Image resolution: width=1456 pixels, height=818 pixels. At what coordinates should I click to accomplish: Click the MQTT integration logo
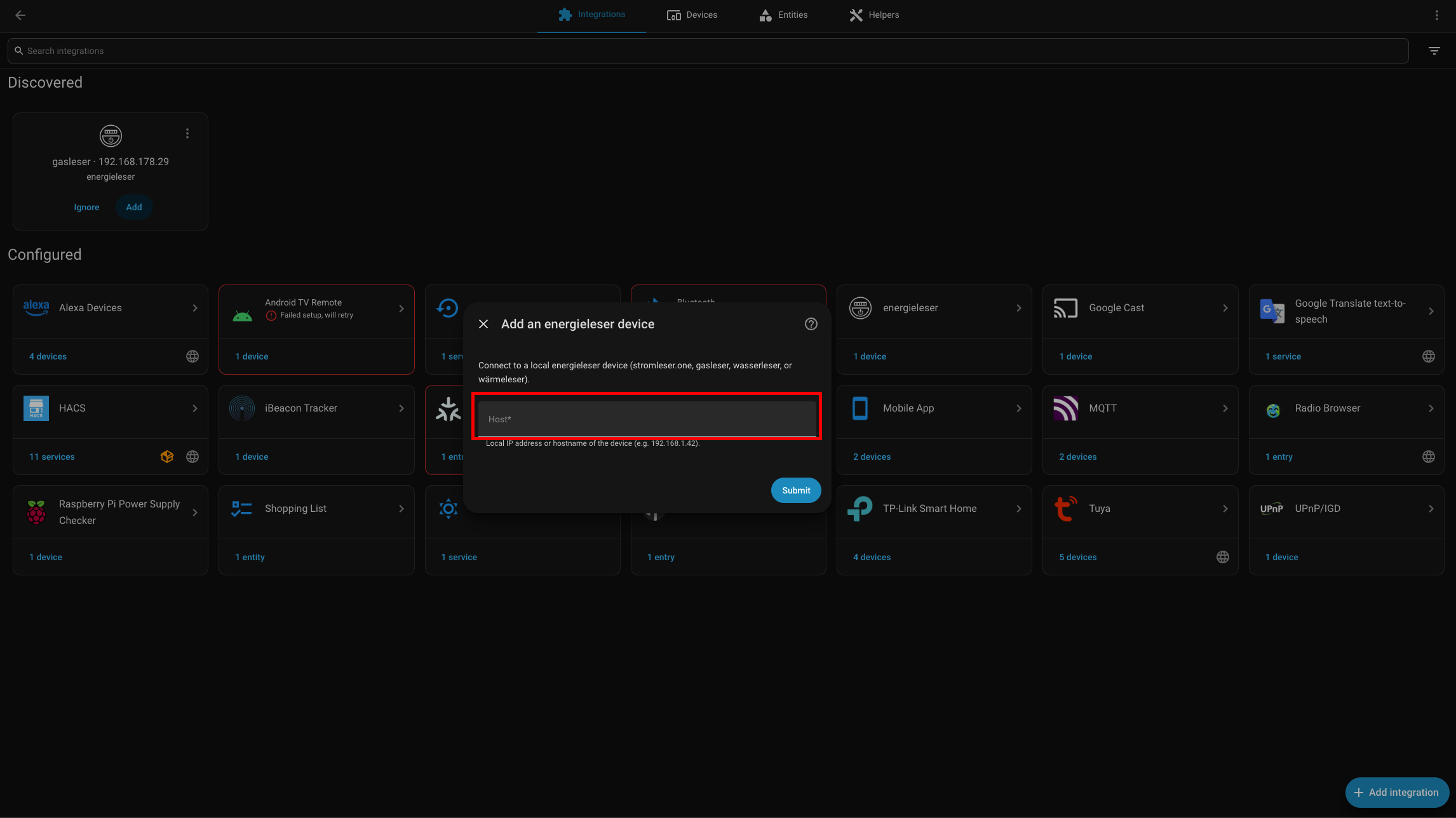(1065, 408)
